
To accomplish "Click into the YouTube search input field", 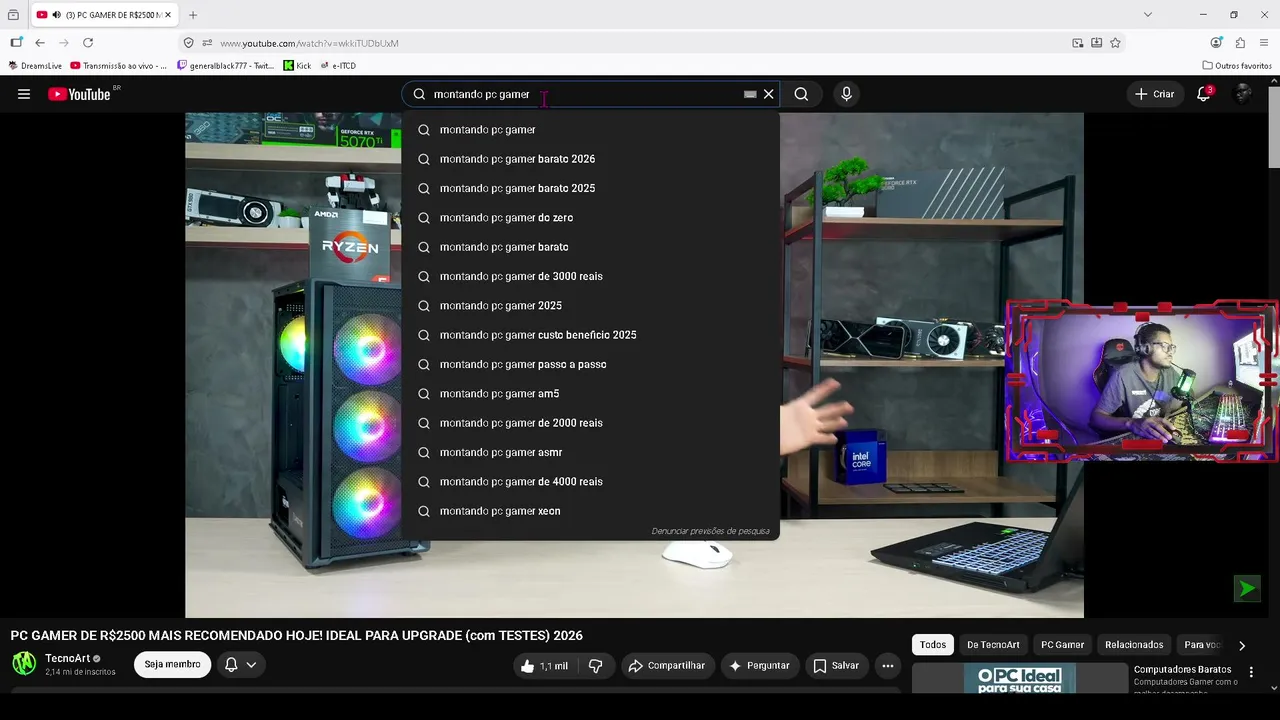I will [x=585, y=94].
